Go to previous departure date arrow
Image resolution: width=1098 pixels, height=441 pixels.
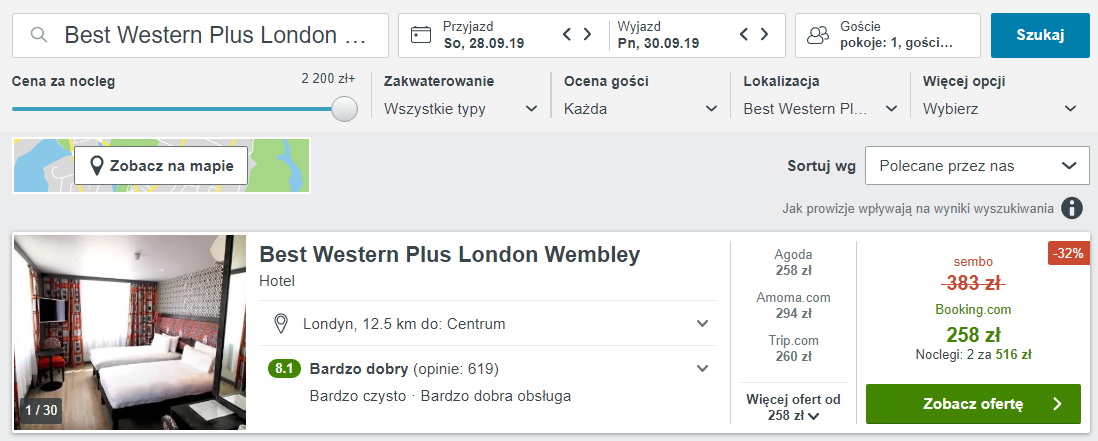(744, 35)
